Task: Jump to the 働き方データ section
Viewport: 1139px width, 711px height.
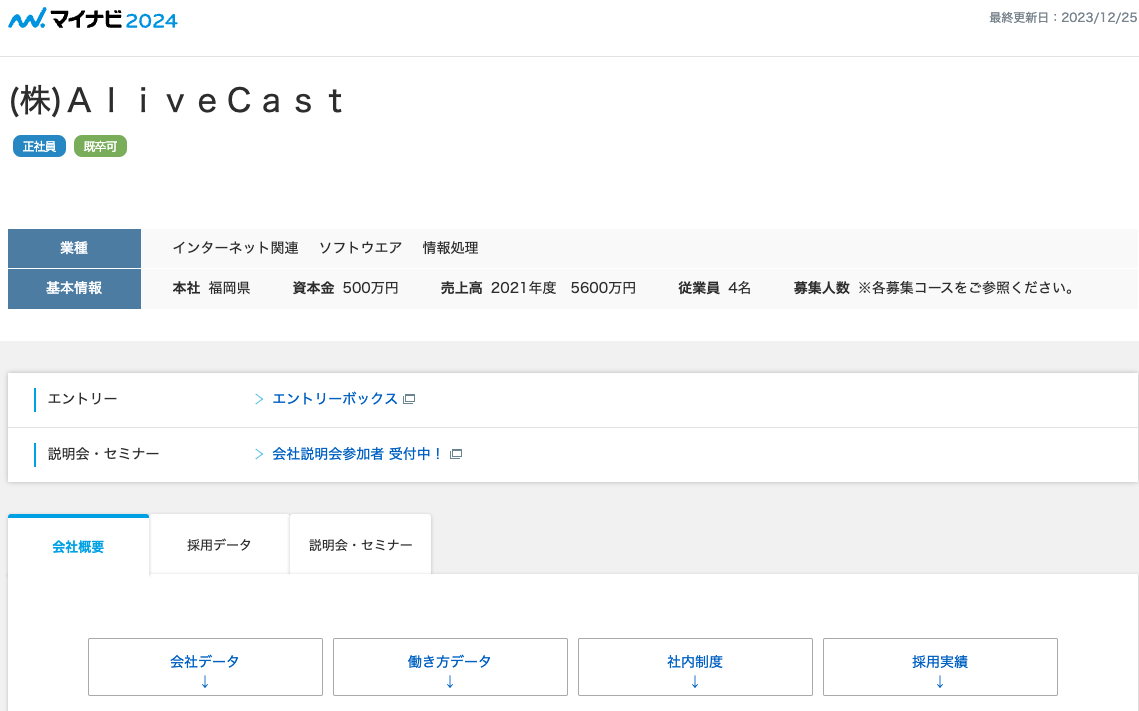Action: click(450, 661)
